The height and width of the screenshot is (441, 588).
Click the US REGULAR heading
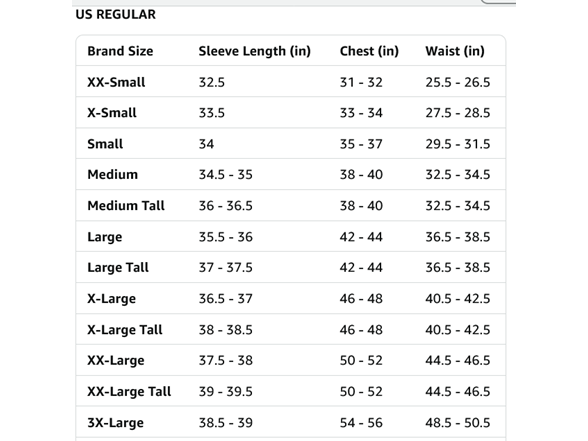[x=116, y=15]
